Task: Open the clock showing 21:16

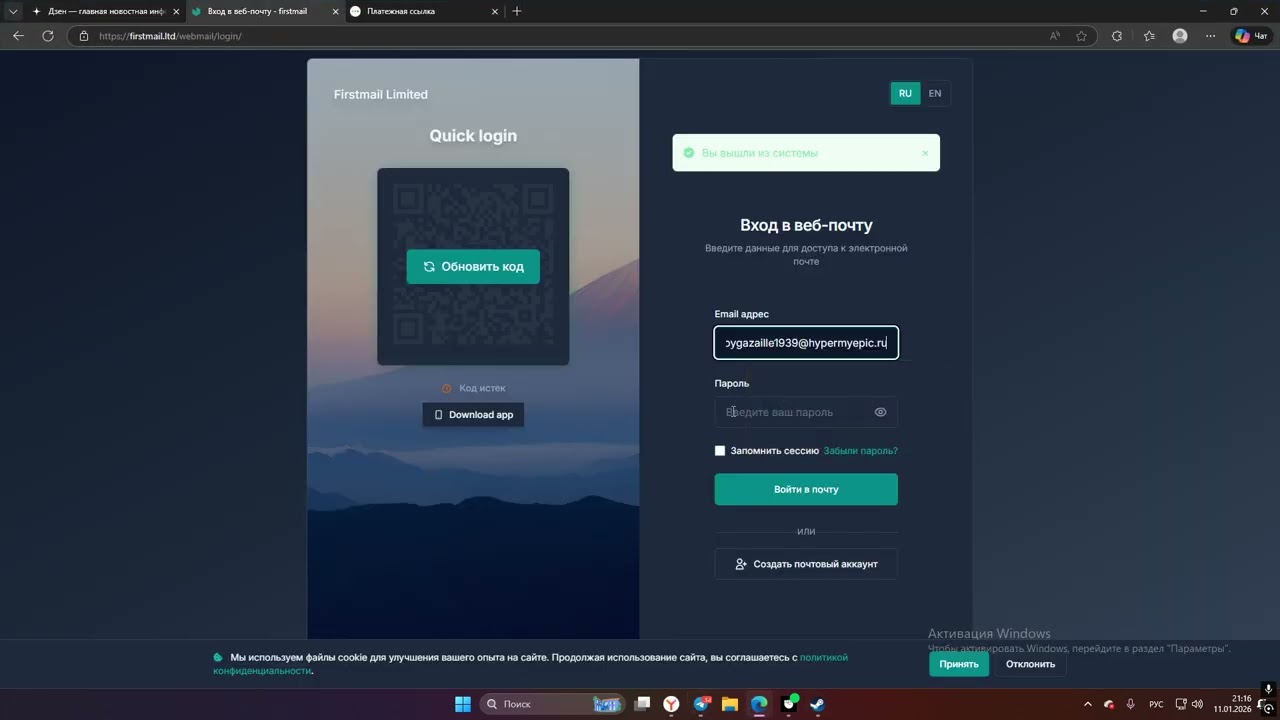Action: coord(1232,704)
